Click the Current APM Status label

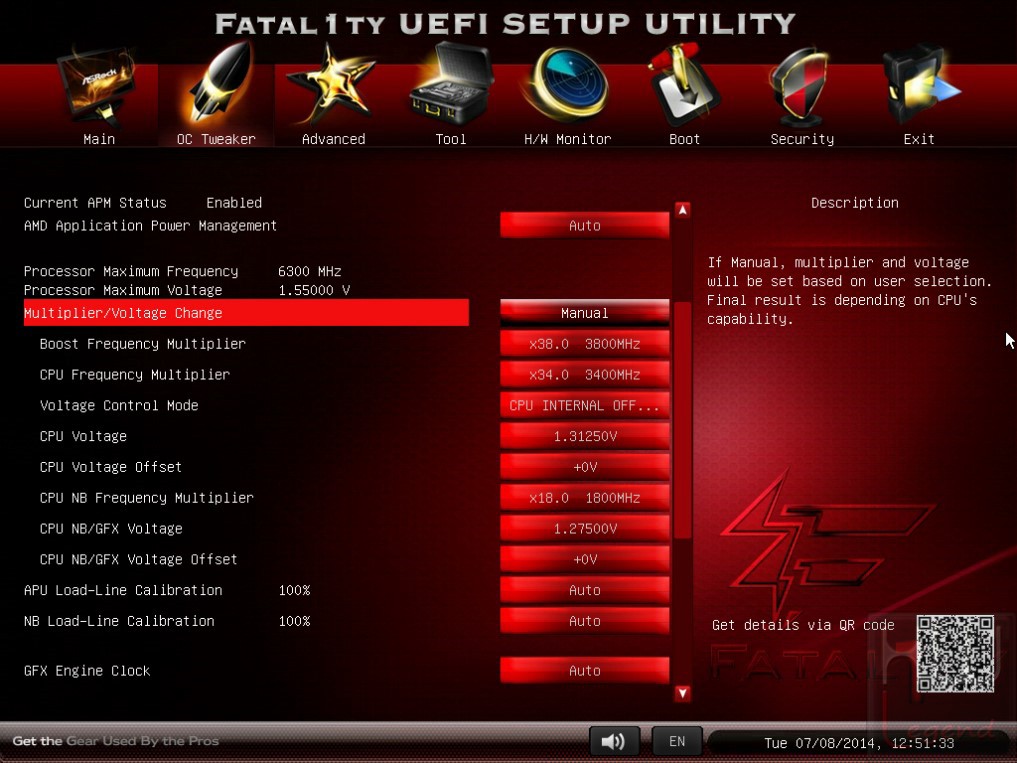click(x=95, y=202)
